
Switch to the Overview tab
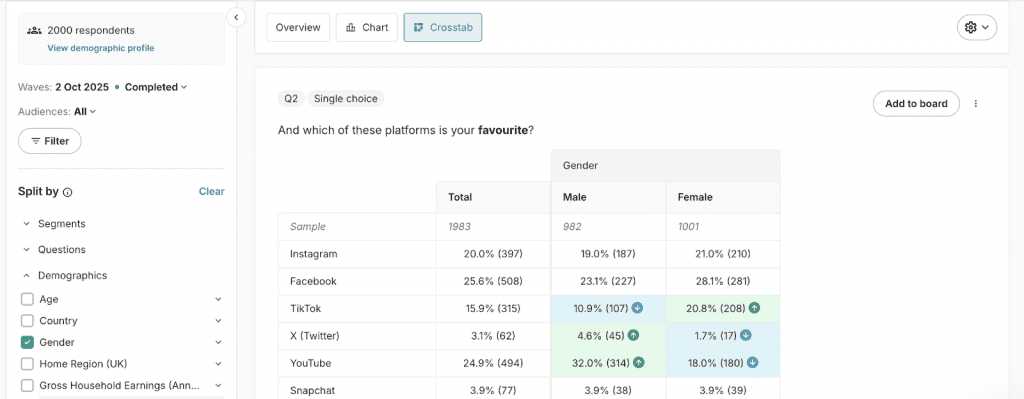tap(298, 27)
